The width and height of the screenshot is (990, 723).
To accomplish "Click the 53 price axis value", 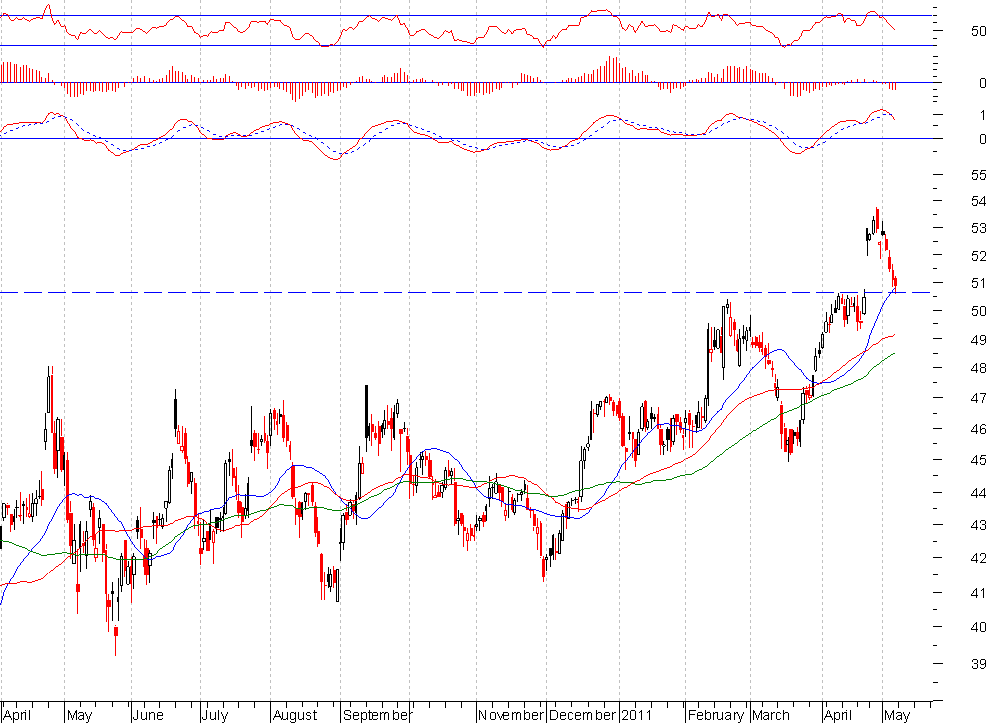I will click(979, 228).
